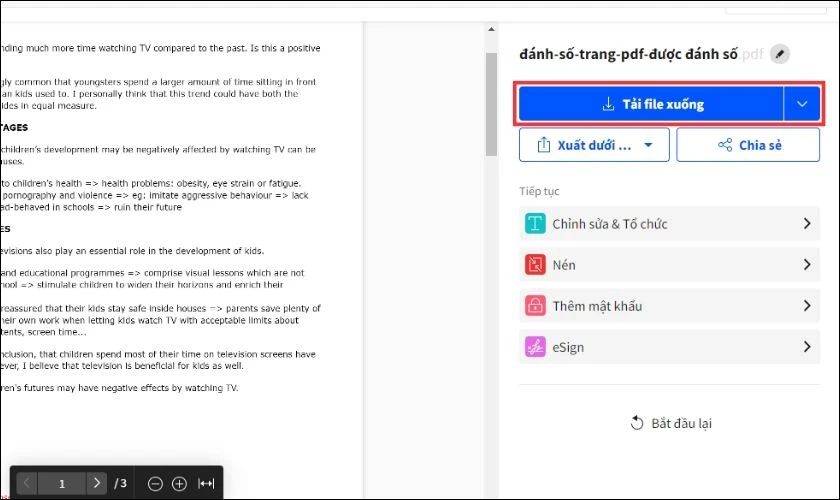Click the file name đánh-số-trang-pdf-được đánh số
The width and height of the screenshot is (840, 500).
[628, 54]
